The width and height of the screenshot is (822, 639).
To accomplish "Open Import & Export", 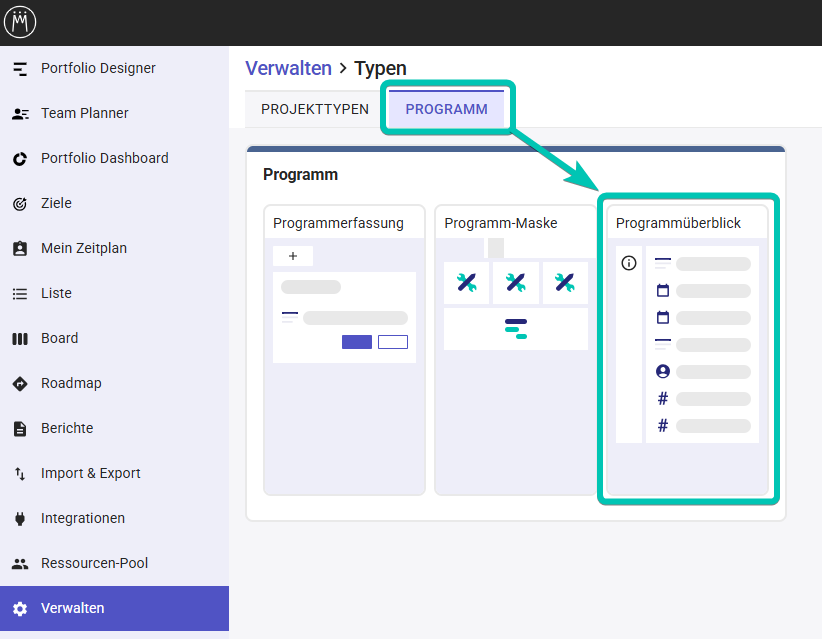I will pos(90,473).
